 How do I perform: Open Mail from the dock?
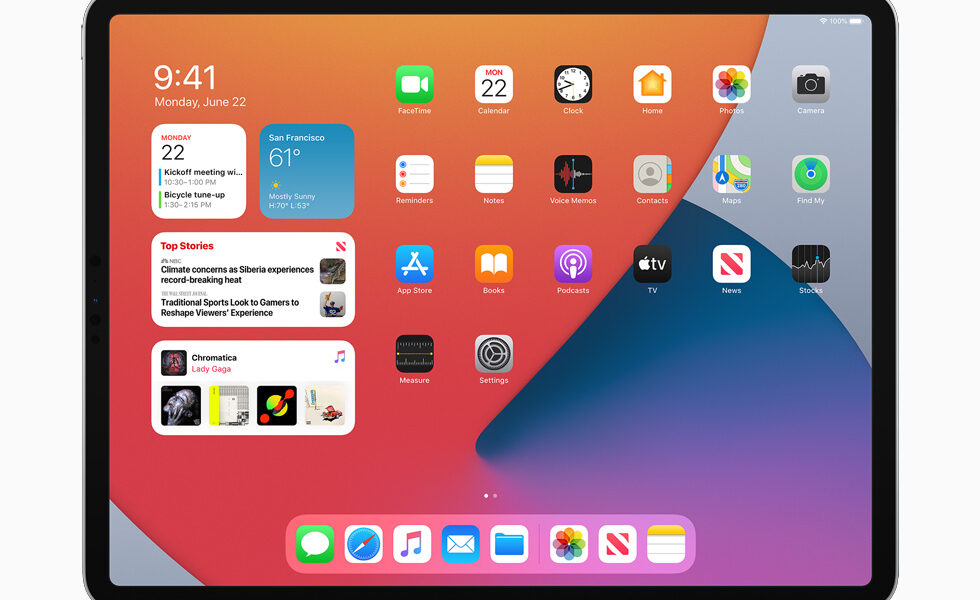(461, 544)
